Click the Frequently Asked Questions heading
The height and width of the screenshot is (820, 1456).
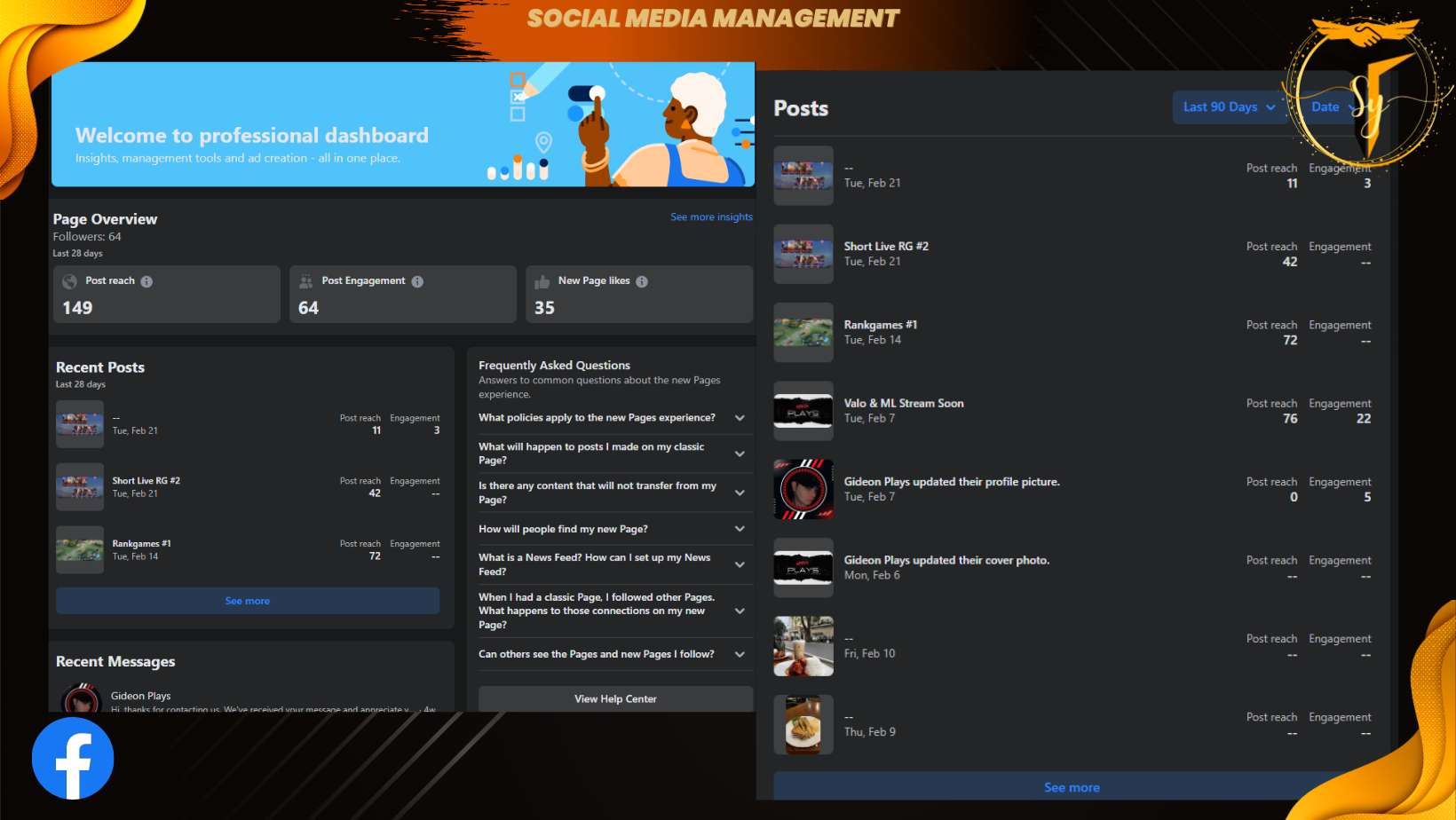pyautogui.click(x=554, y=366)
